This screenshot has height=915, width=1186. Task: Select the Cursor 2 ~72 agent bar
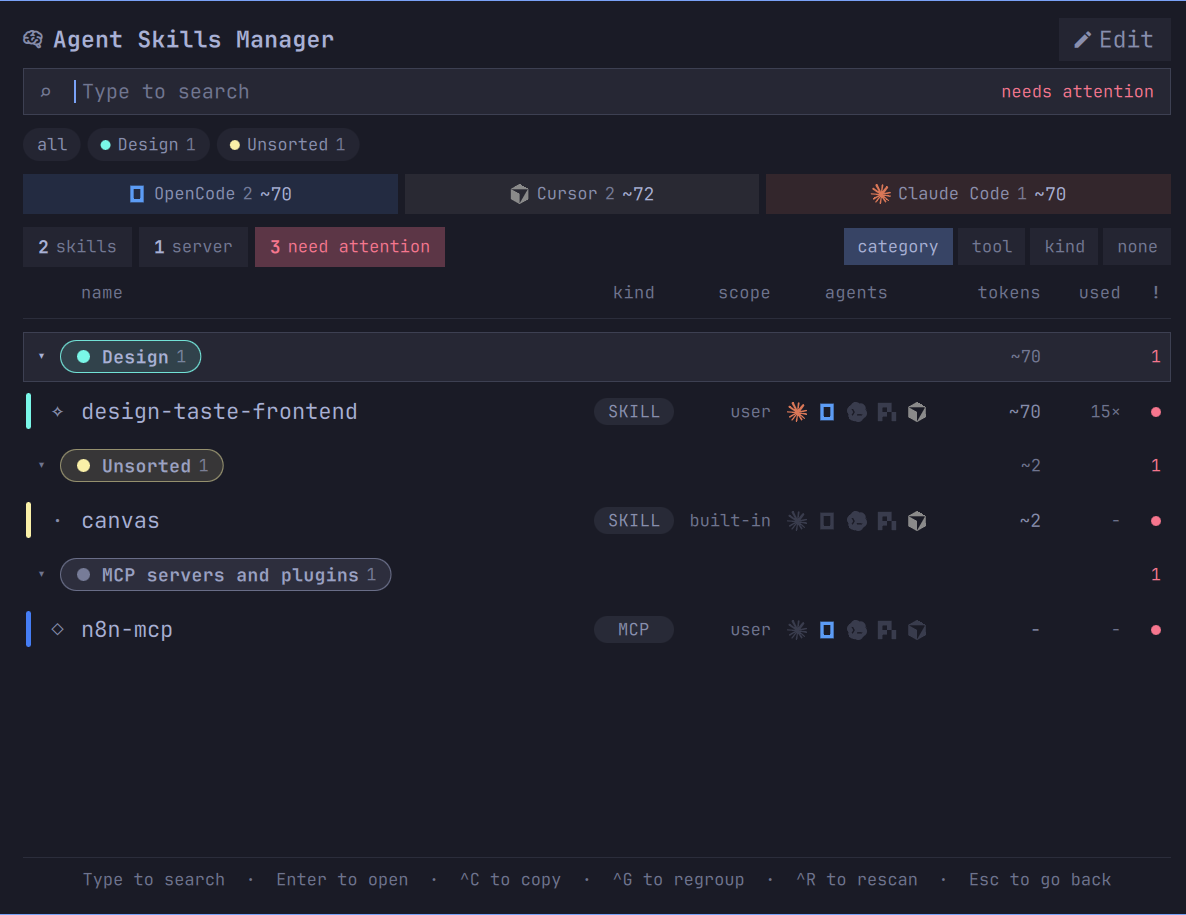click(581, 194)
